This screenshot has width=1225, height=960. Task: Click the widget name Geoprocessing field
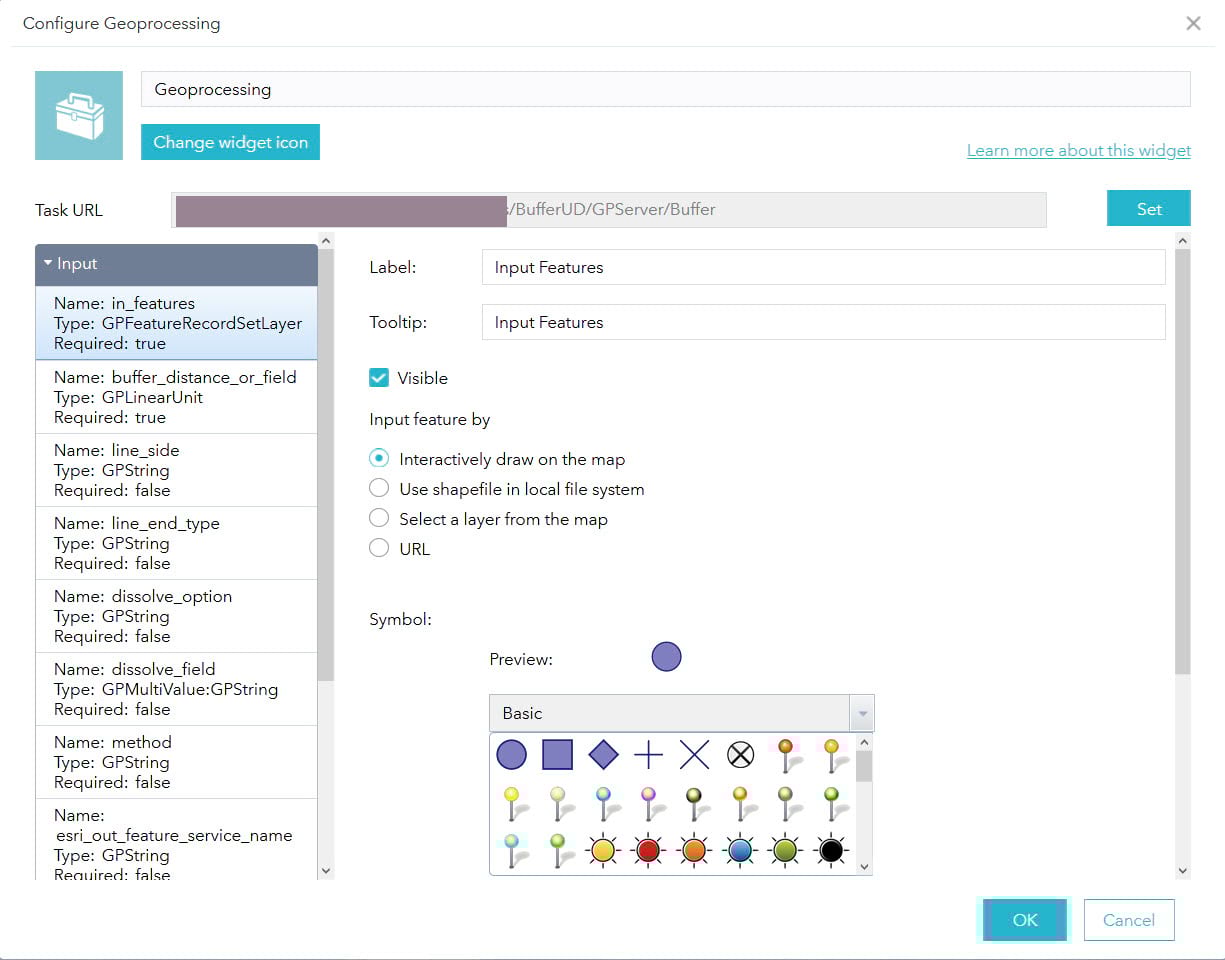[x=666, y=89]
